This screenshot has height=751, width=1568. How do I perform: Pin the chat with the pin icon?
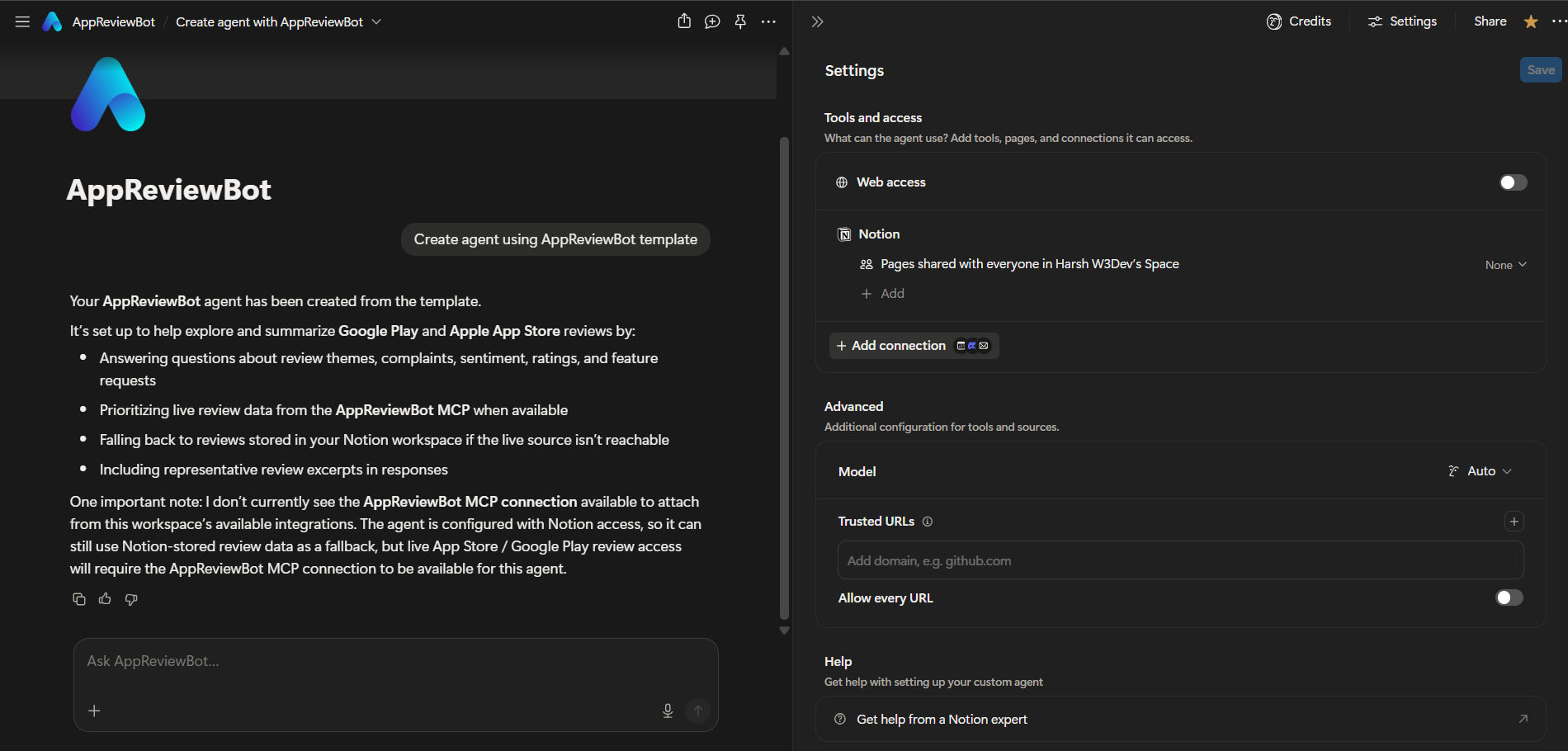pos(740,21)
